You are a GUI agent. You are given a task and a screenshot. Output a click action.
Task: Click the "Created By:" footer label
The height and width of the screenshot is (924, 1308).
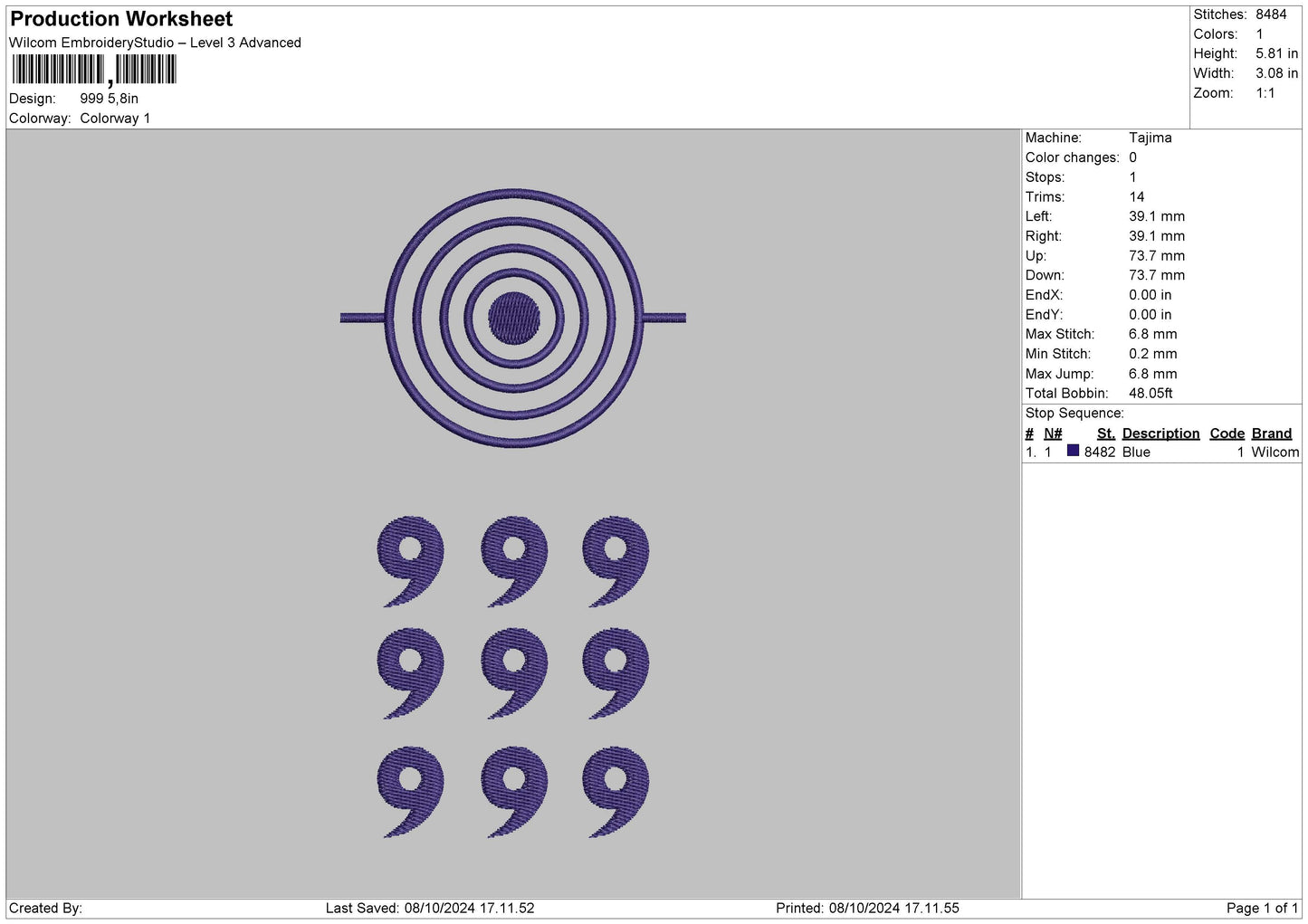[45, 909]
